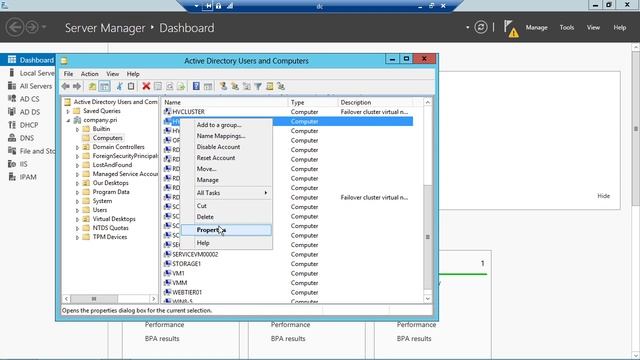Expand the Builtin container
The height and width of the screenshot is (360, 640).
[x=77, y=129]
